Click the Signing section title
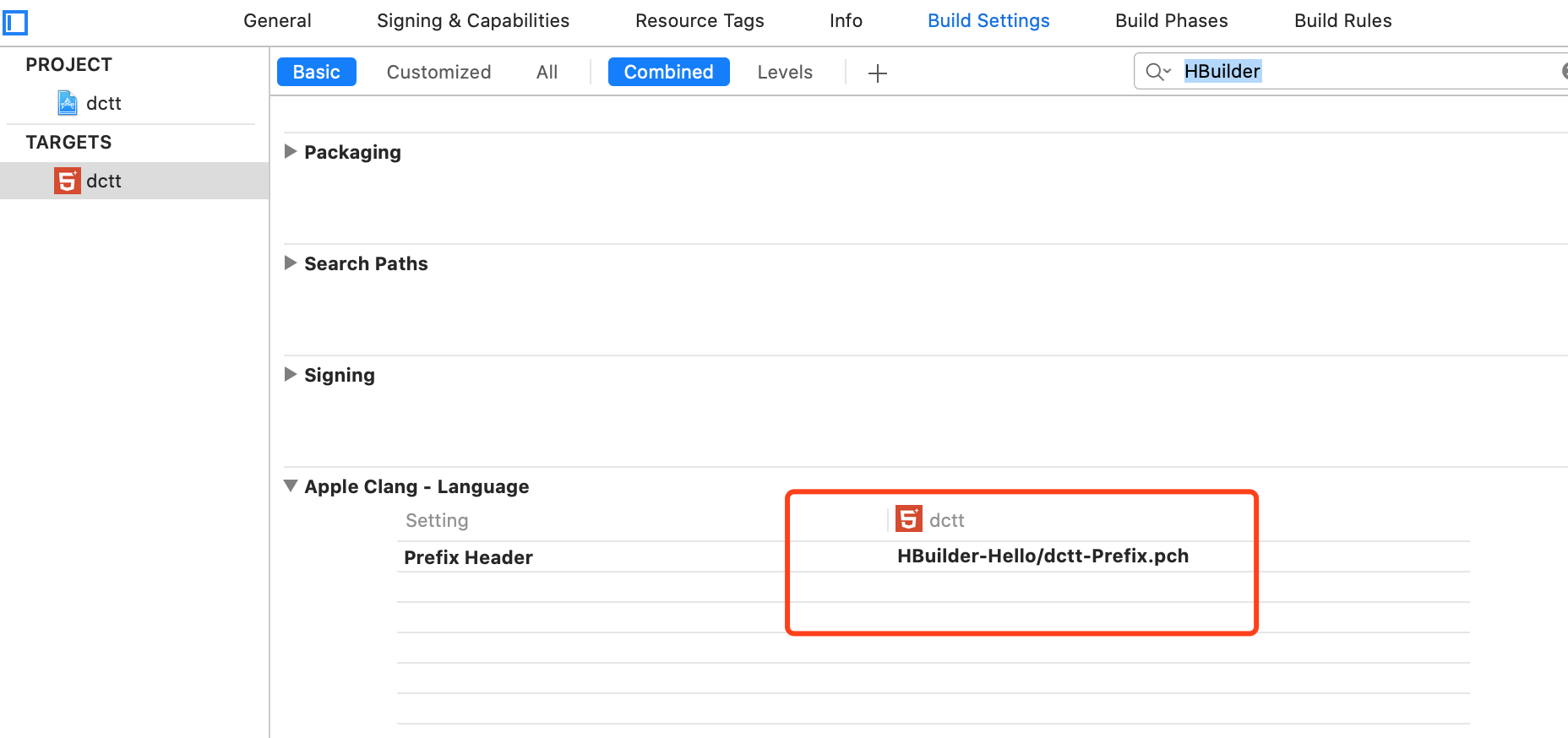1568x738 pixels. click(x=340, y=376)
